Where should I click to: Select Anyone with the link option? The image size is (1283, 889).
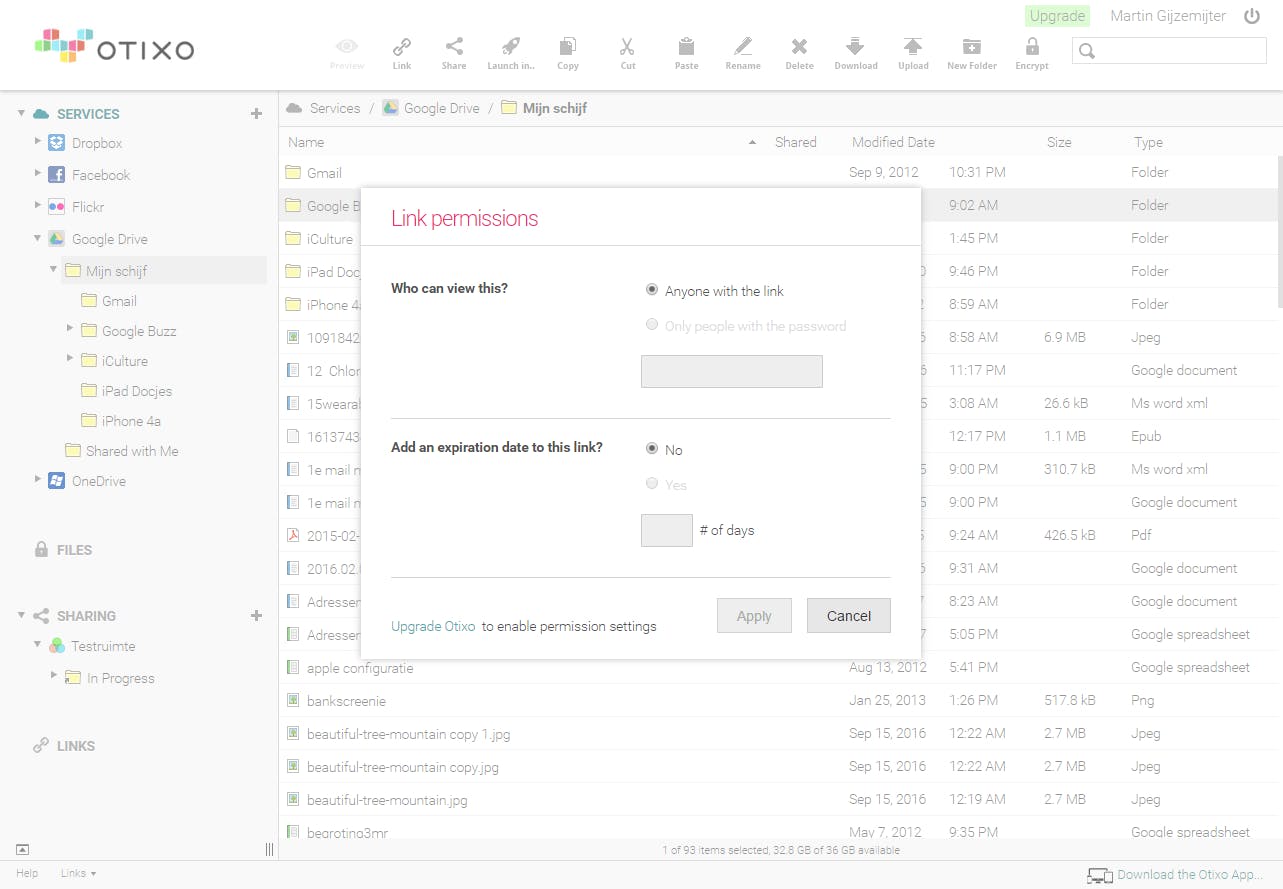652,290
